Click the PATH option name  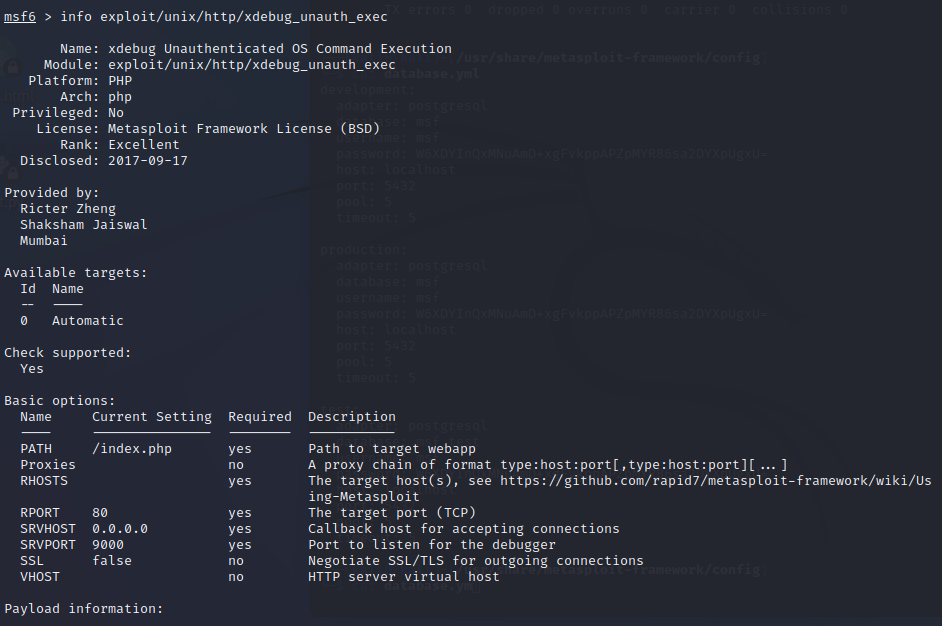[36, 449]
